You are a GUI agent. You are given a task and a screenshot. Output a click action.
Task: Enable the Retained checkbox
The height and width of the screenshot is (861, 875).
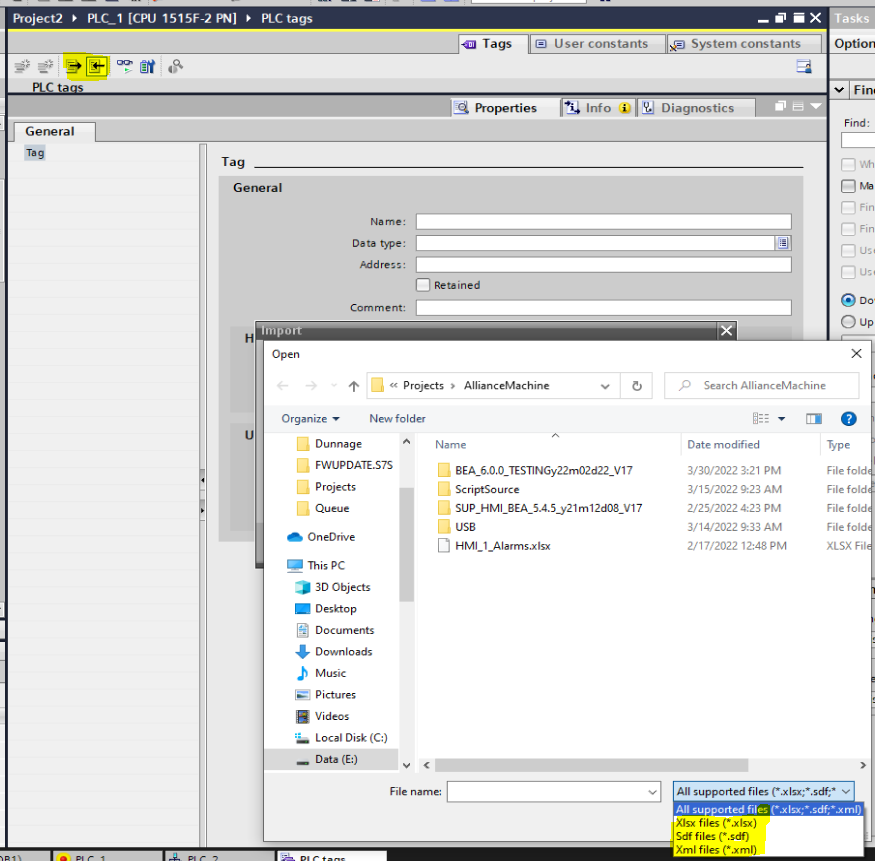423,285
